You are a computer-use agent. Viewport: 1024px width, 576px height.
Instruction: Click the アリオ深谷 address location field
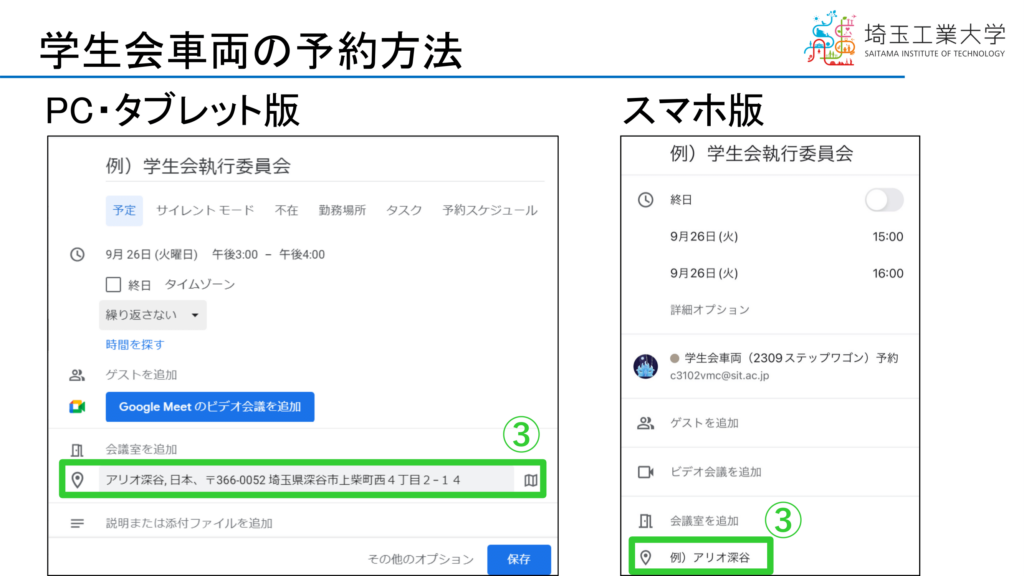300,481
